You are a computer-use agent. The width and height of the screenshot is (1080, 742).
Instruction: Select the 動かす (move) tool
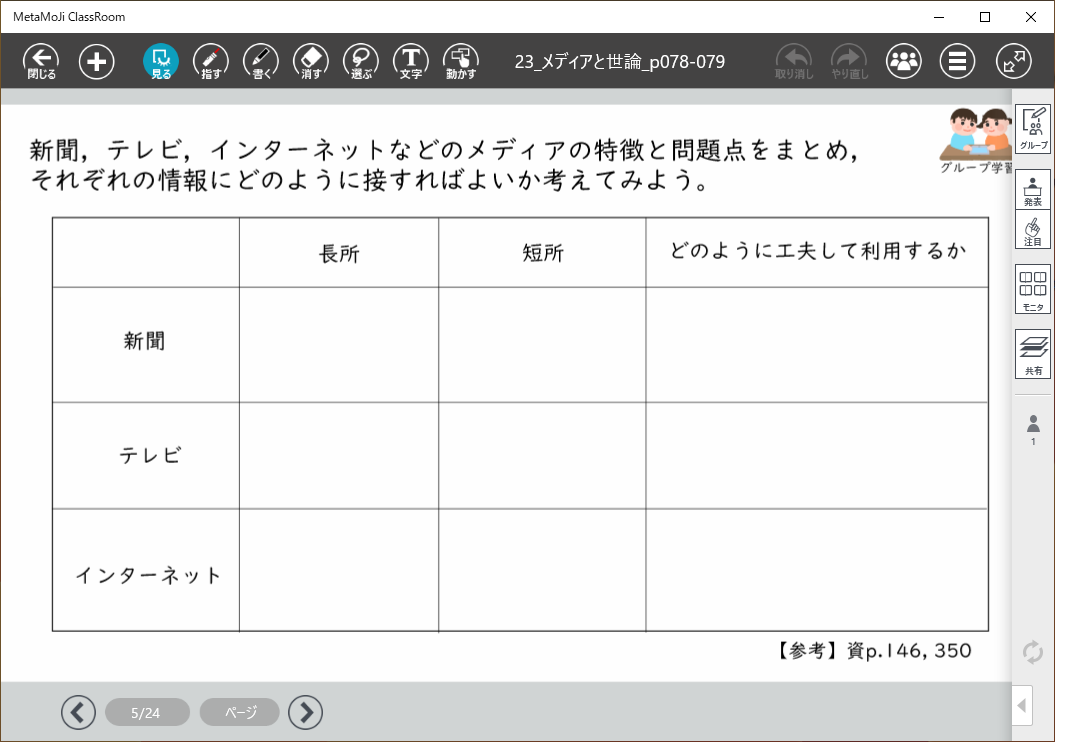pyautogui.click(x=461, y=61)
